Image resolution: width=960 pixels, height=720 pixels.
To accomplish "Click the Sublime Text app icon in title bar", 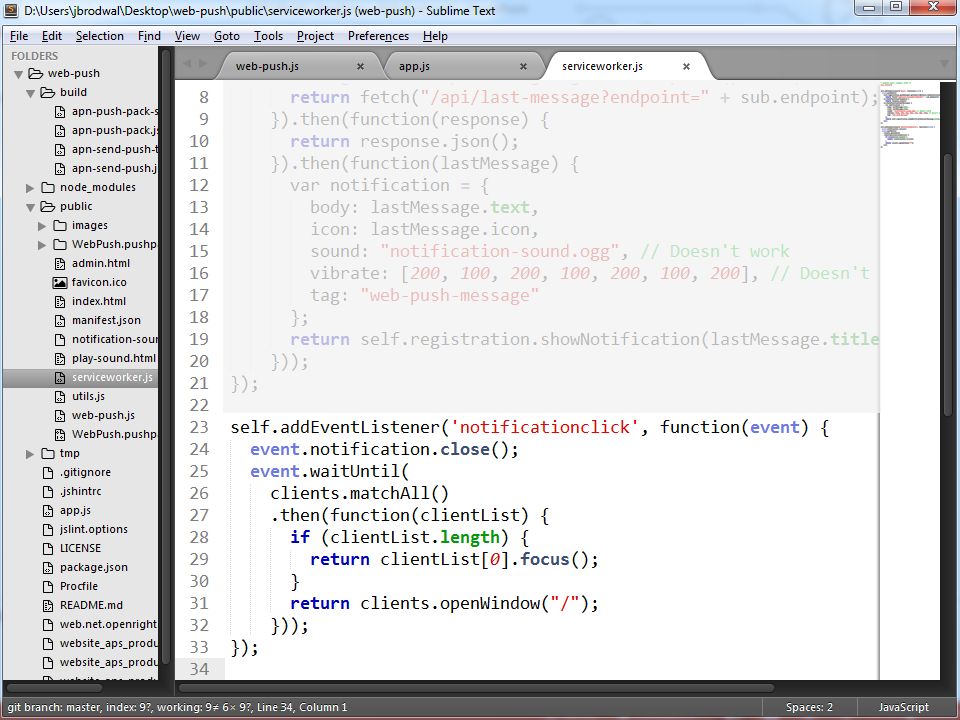I will point(12,10).
